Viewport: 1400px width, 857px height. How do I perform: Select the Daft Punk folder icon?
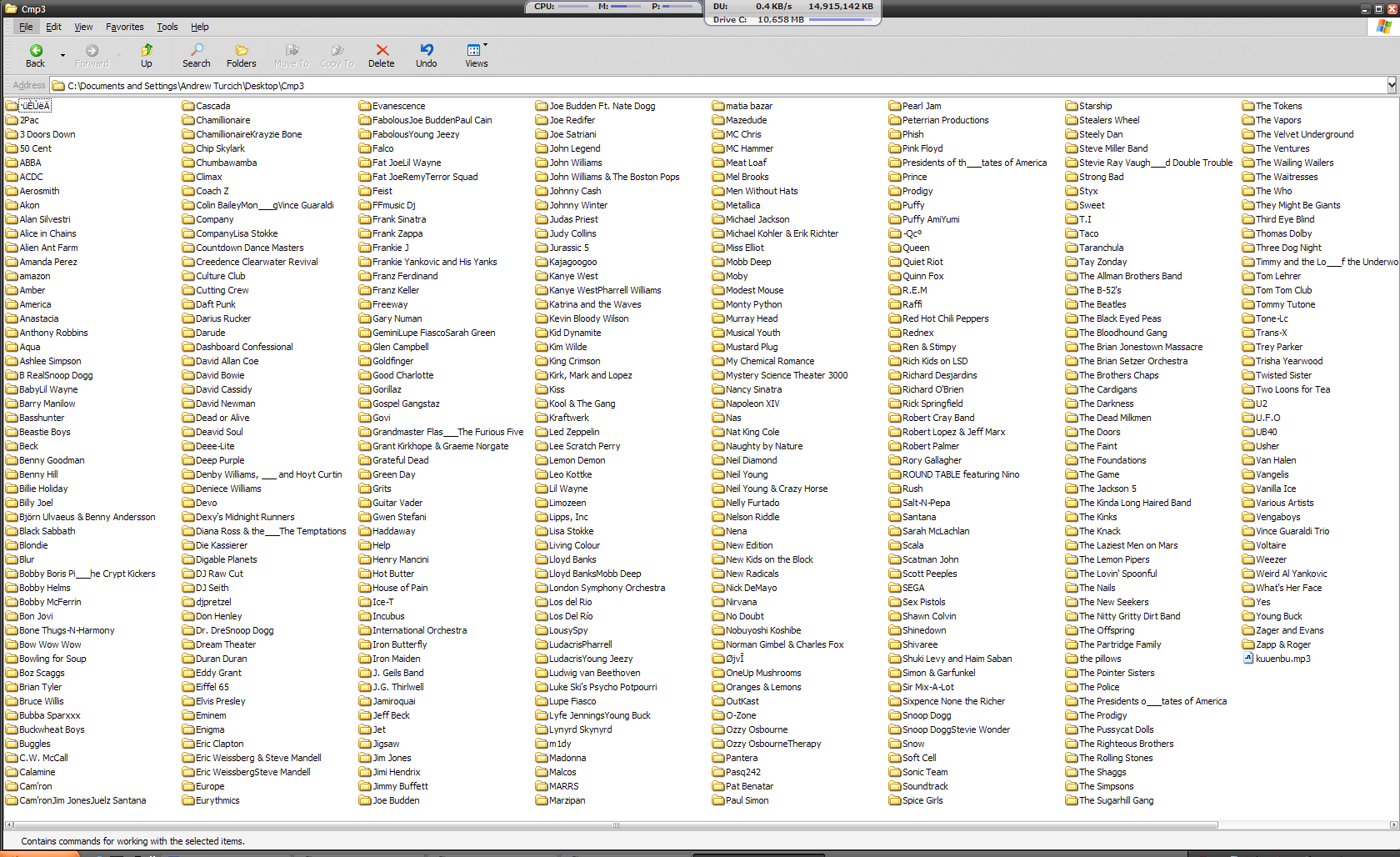(188, 304)
